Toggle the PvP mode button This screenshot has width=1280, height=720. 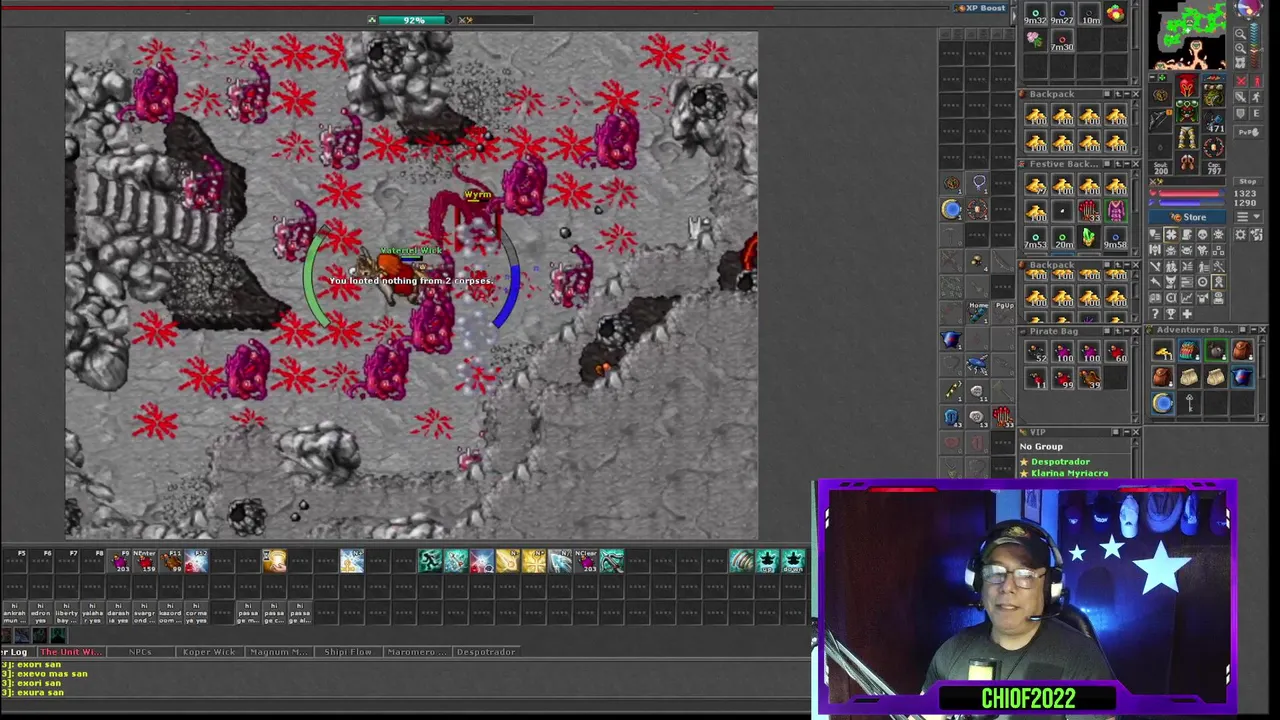point(1248,132)
